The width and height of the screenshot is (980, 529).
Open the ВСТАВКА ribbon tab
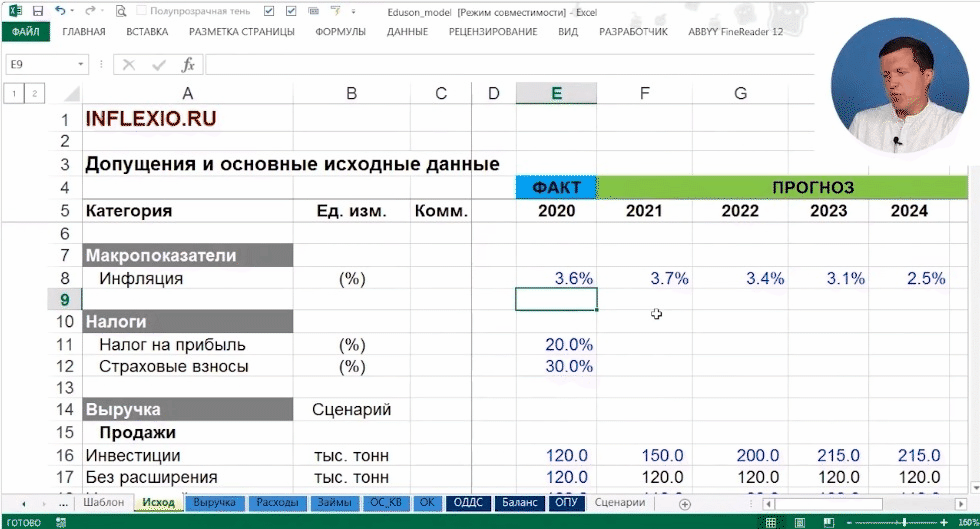click(147, 31)
